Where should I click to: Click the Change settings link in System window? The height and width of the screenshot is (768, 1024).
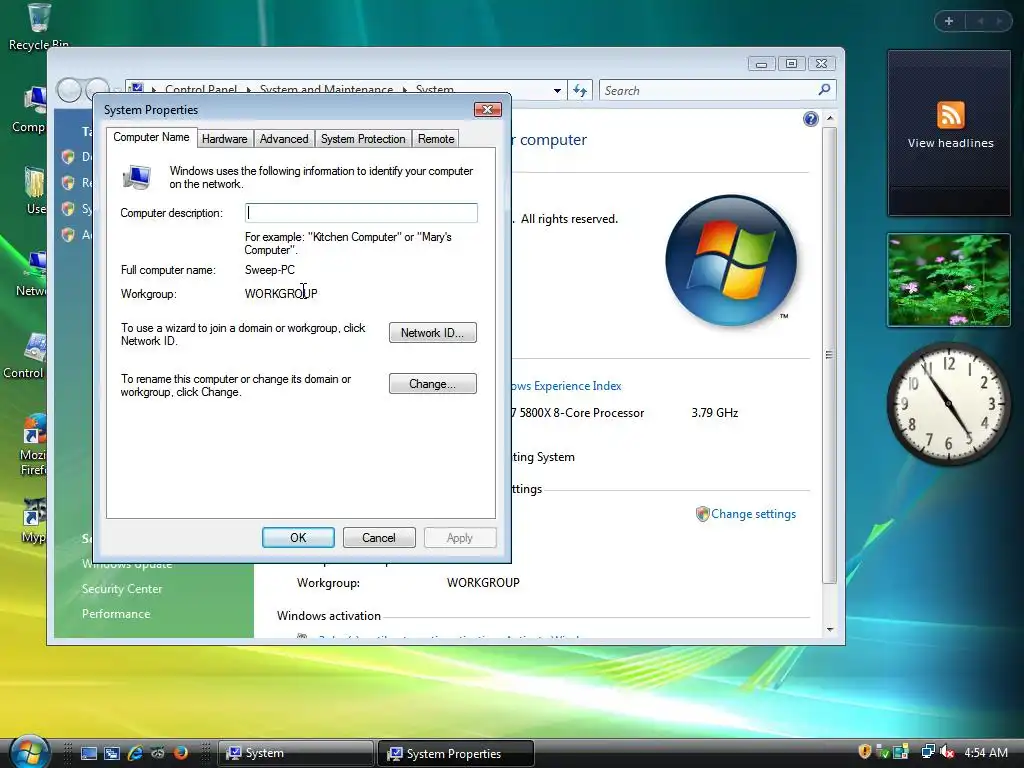click(753, 514)
